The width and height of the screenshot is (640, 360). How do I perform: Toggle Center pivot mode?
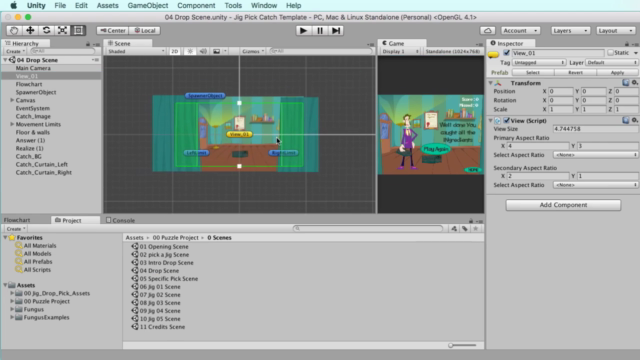pos(113,31)
